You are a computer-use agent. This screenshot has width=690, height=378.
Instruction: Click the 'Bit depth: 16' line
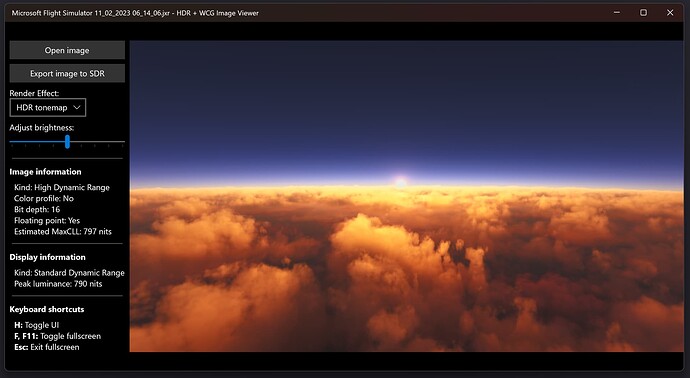click(37, 209)
